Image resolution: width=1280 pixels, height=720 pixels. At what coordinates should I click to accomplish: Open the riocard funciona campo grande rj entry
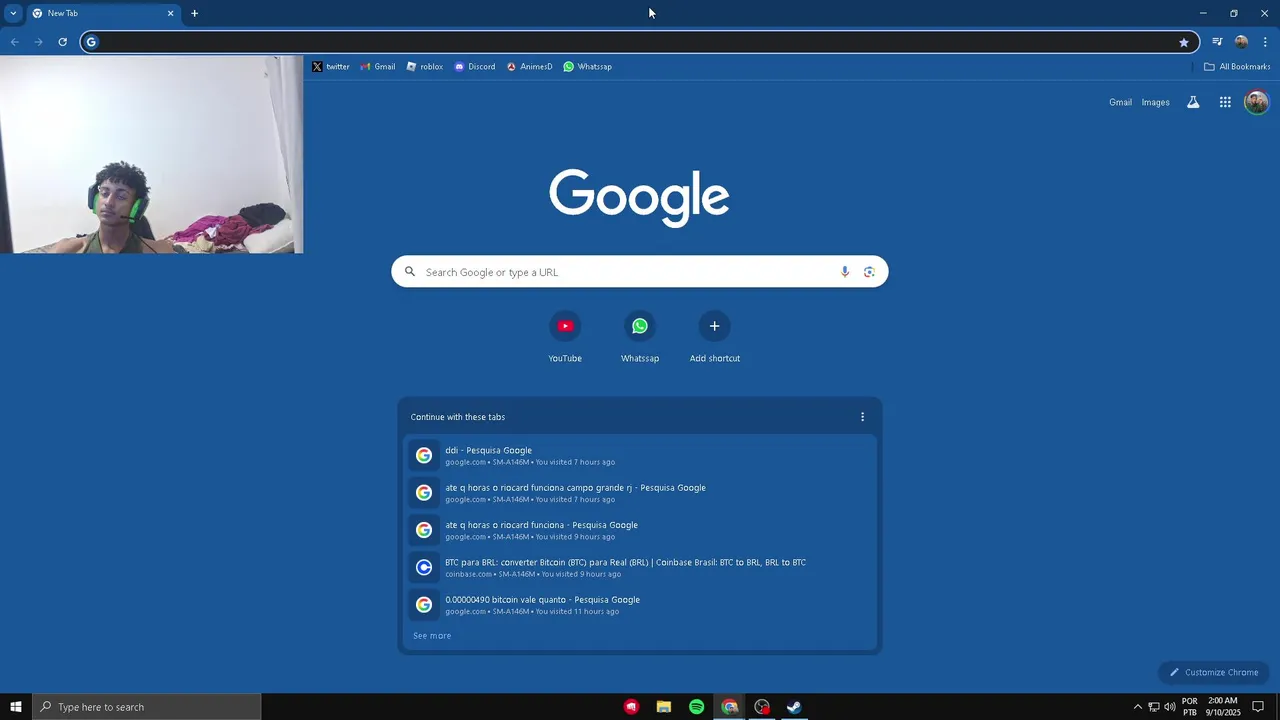coord(640,493)
